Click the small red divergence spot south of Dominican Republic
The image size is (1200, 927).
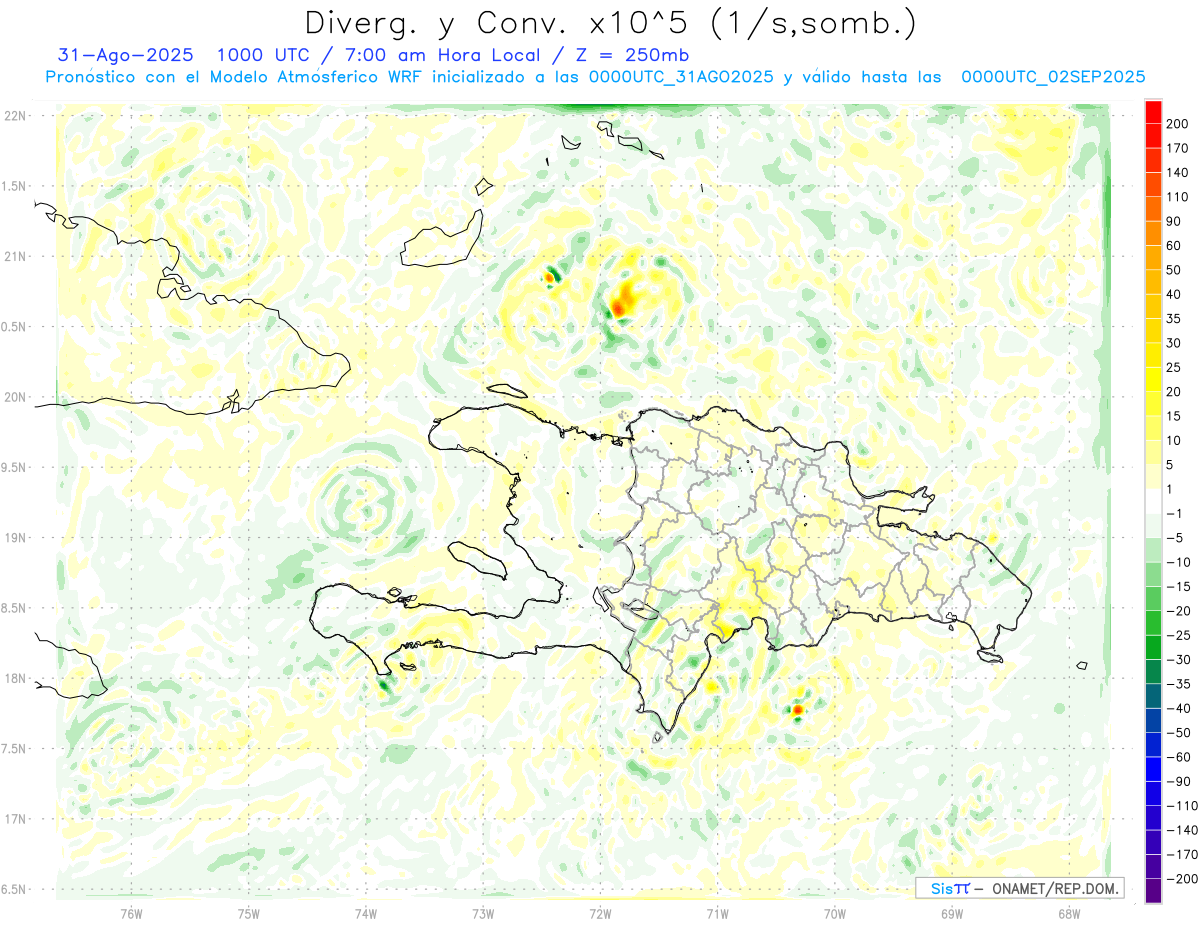798,710
